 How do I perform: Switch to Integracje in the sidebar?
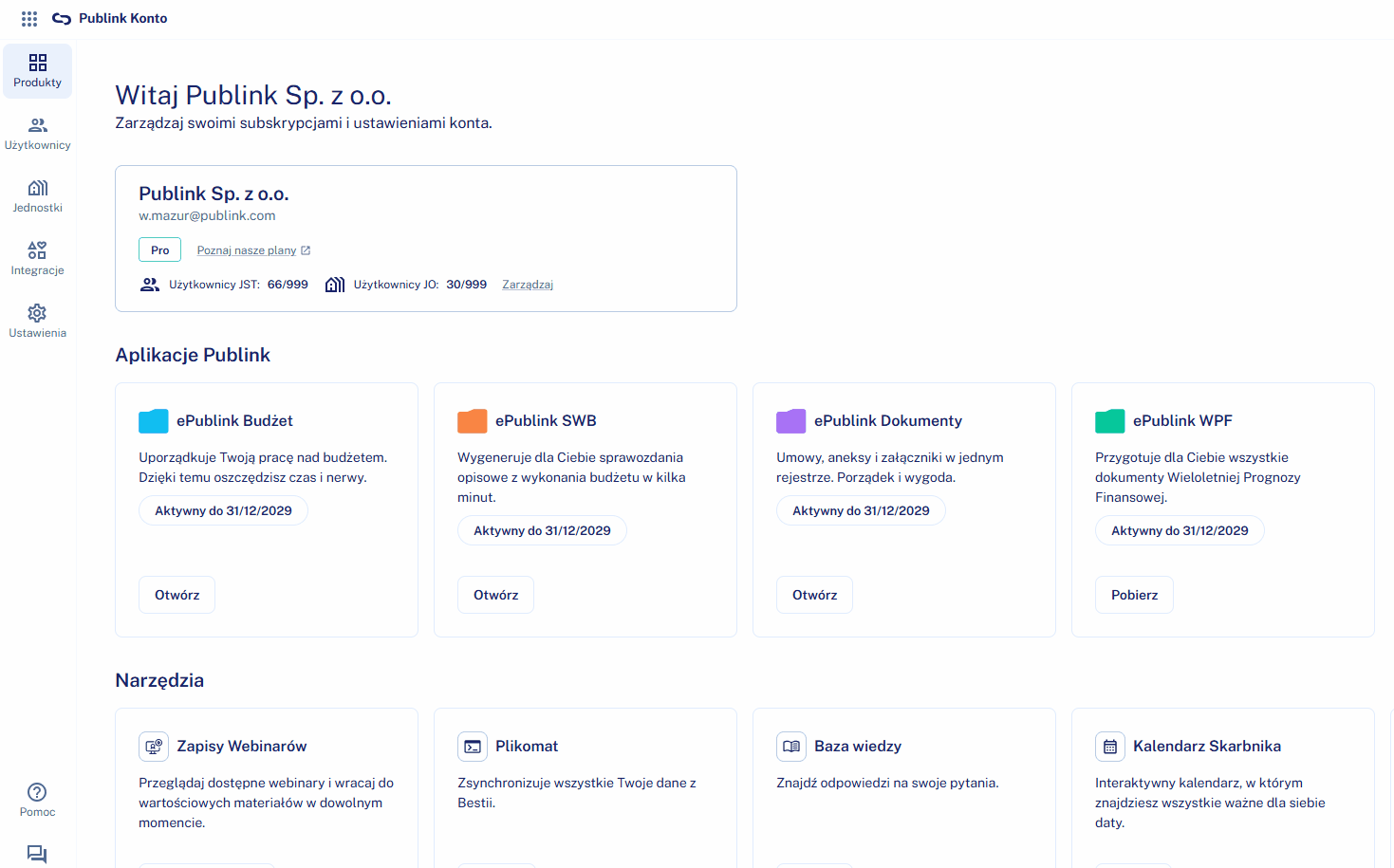(x=38, y=259)
